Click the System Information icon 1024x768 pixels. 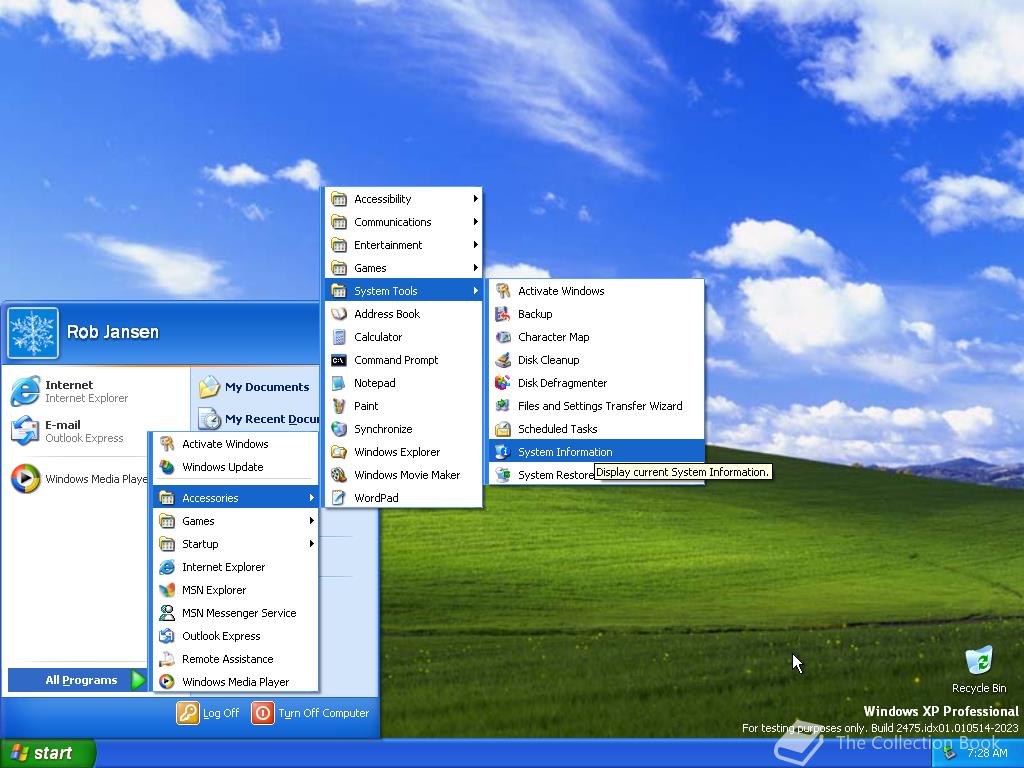point(502,452)
